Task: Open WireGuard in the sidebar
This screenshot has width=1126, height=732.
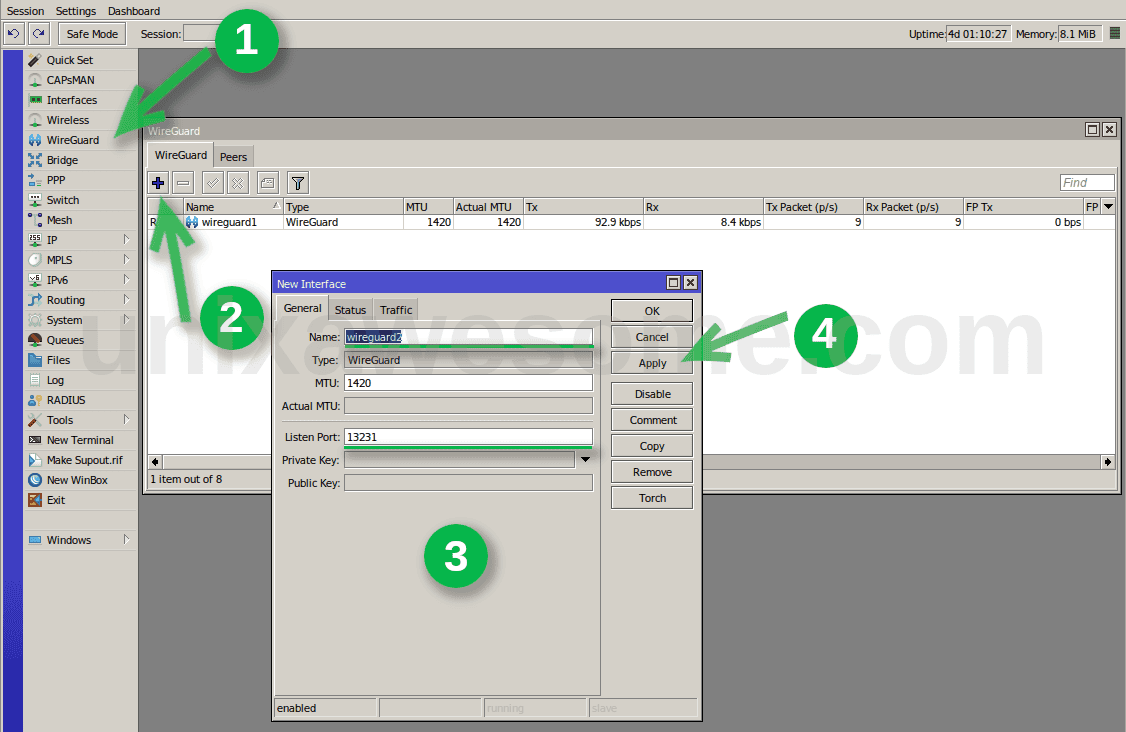Action: coord(72,140)
